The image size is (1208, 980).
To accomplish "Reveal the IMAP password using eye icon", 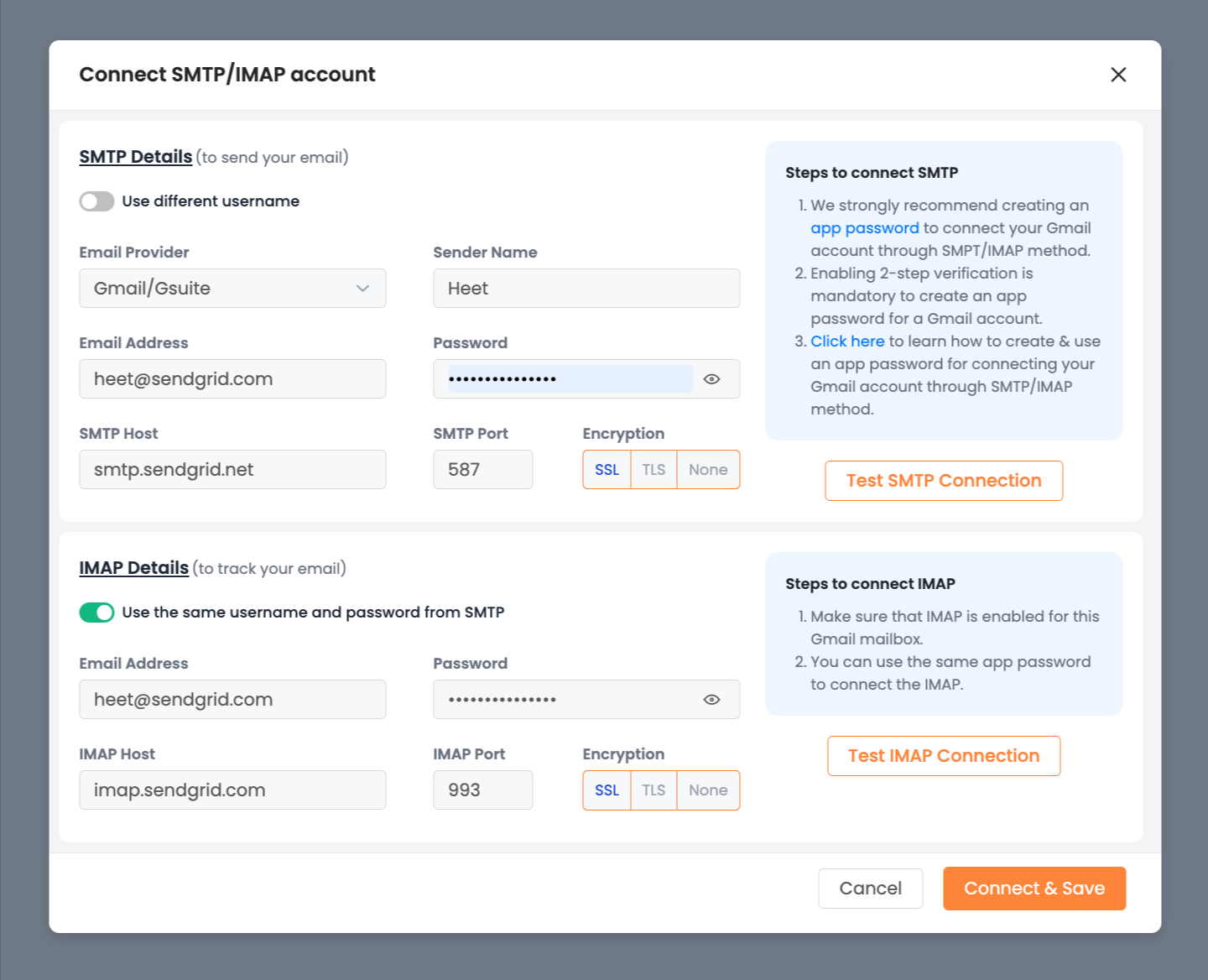I will (711, 700).
